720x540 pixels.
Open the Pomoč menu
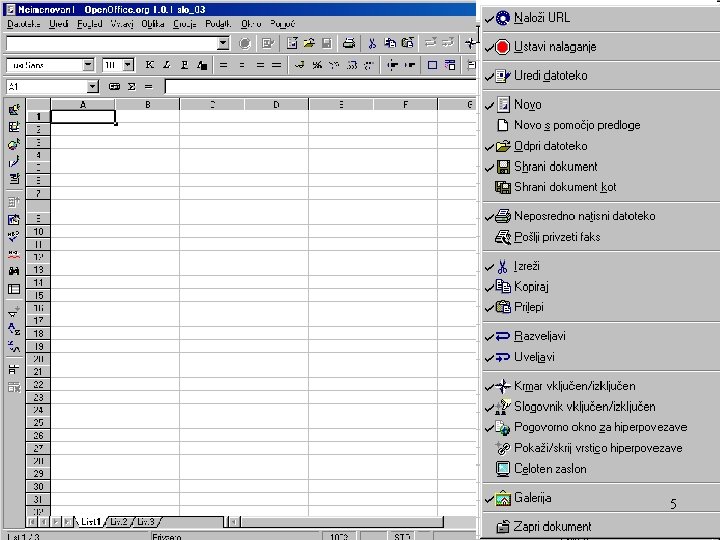(282, 24)
